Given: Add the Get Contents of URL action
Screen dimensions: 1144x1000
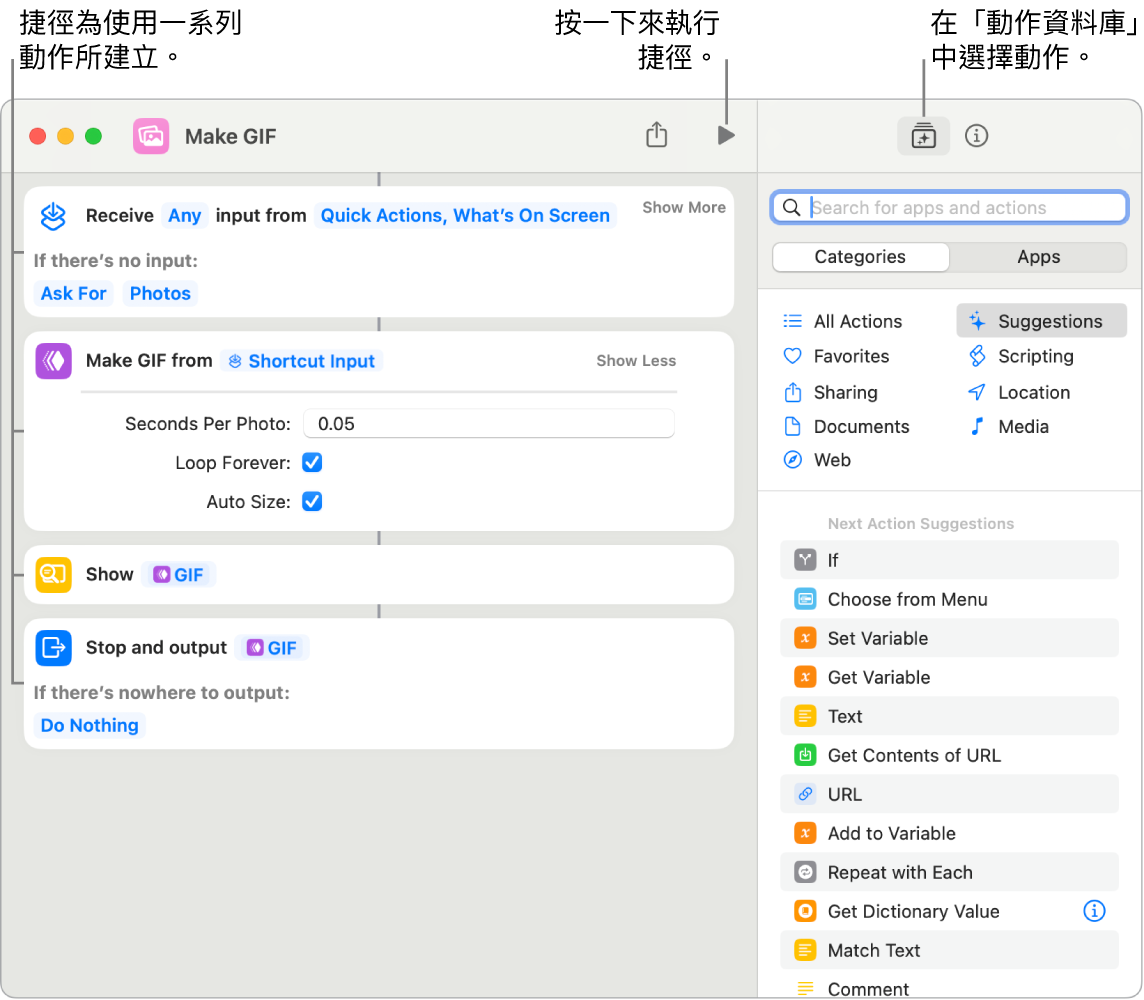Looking at the screenshot, I should click(x=913, y=755).
